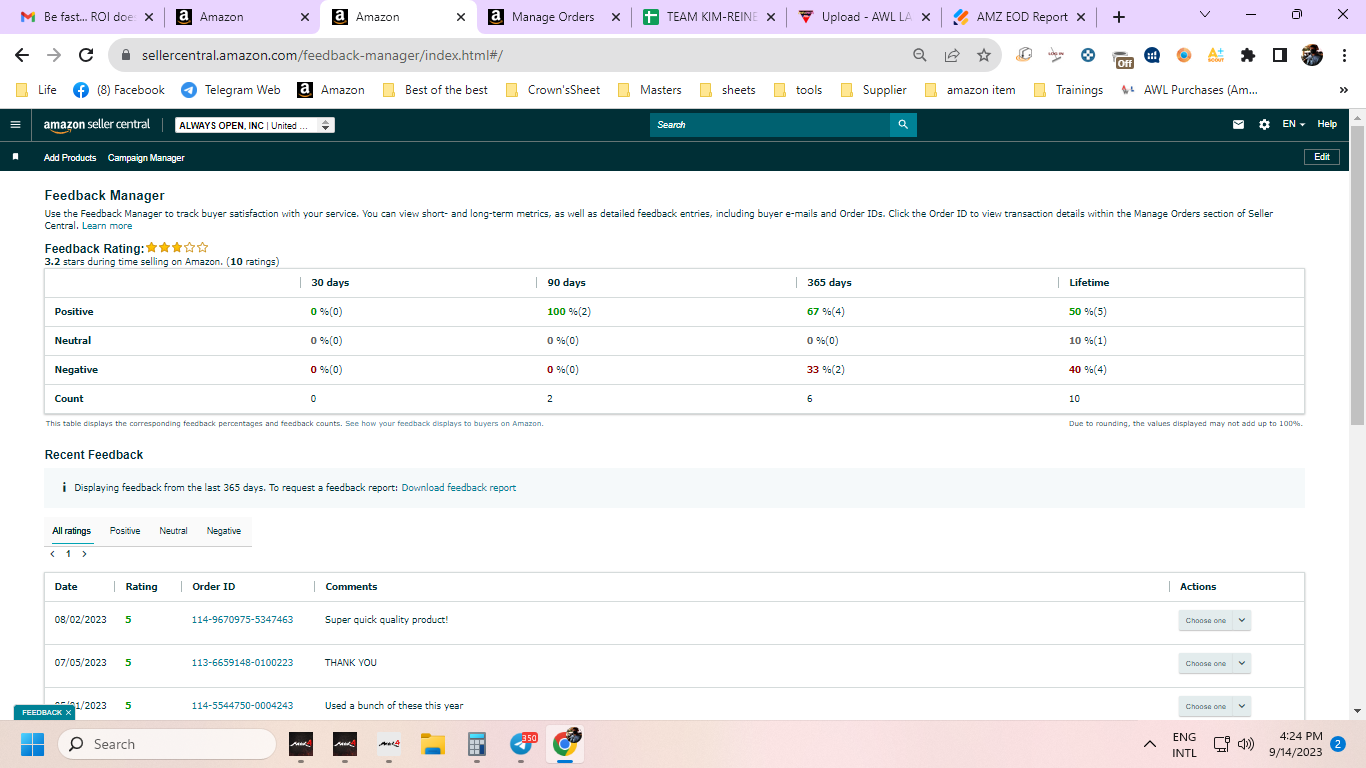
Task: Open the Chrome extensions puzzle icon
Action: tap(1248, 55)
